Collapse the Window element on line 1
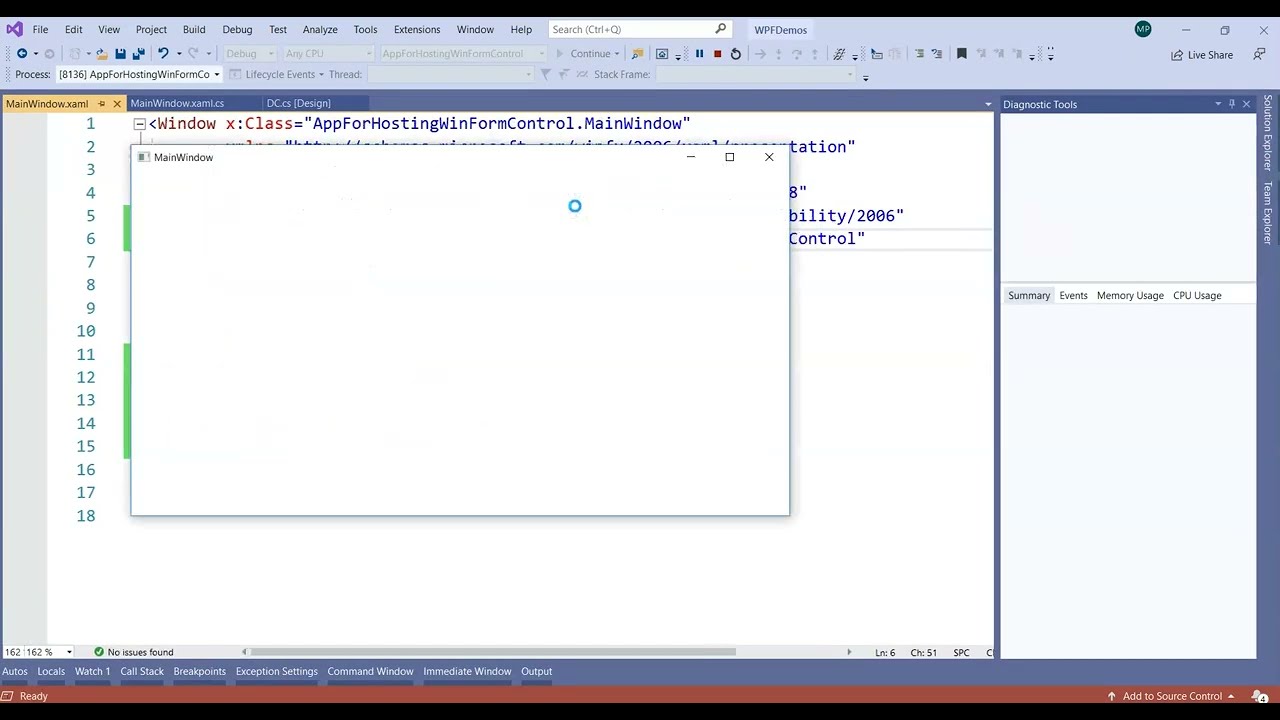 tap(140, 124)
